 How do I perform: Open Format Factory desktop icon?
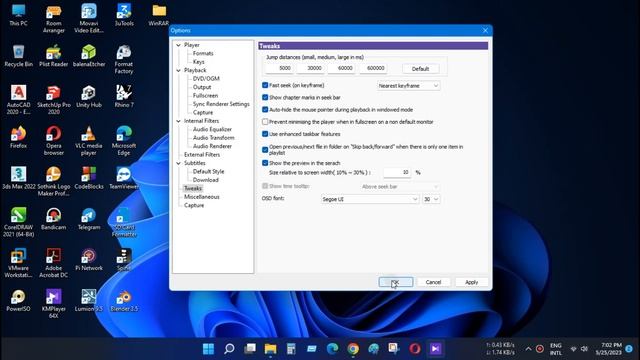124,59
